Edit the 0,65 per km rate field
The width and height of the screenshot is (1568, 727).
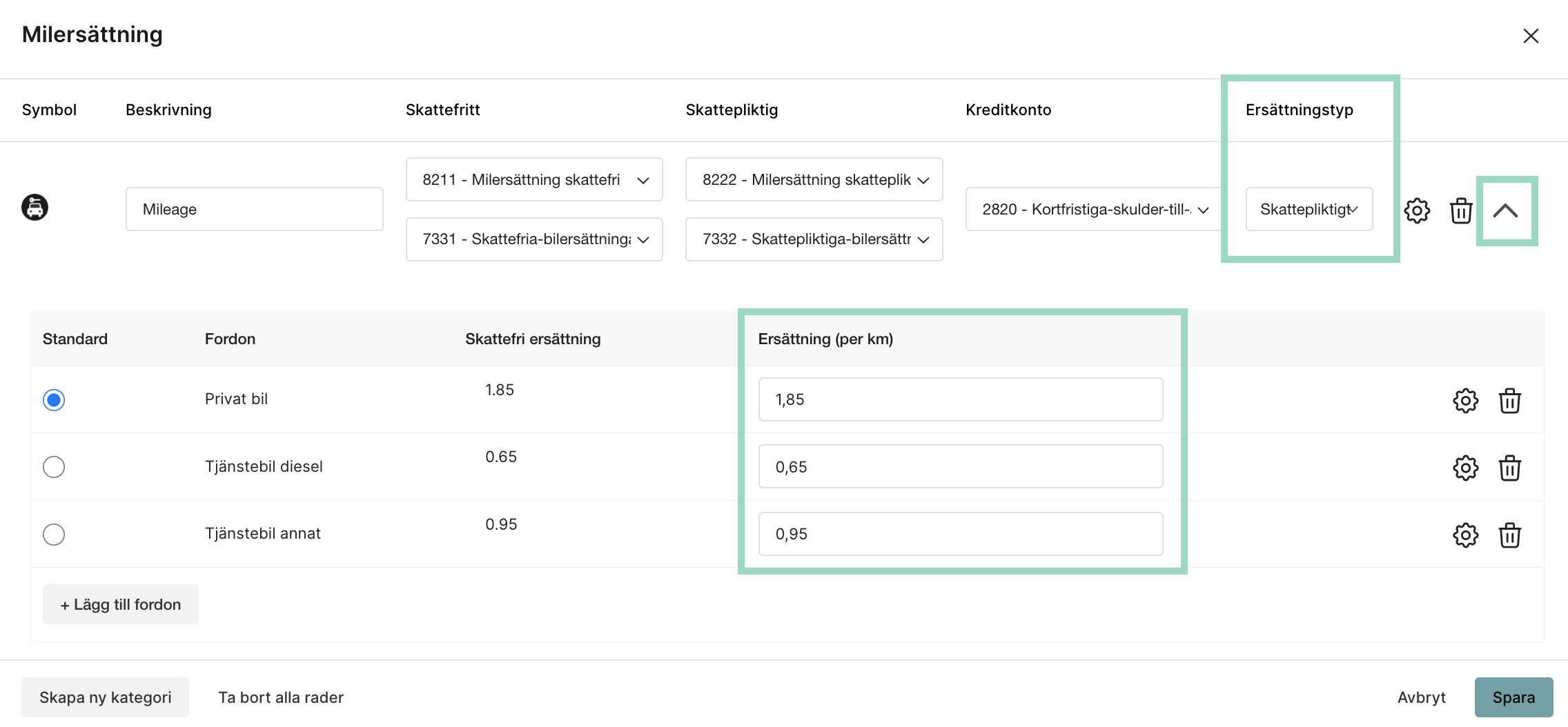point(961,467)
